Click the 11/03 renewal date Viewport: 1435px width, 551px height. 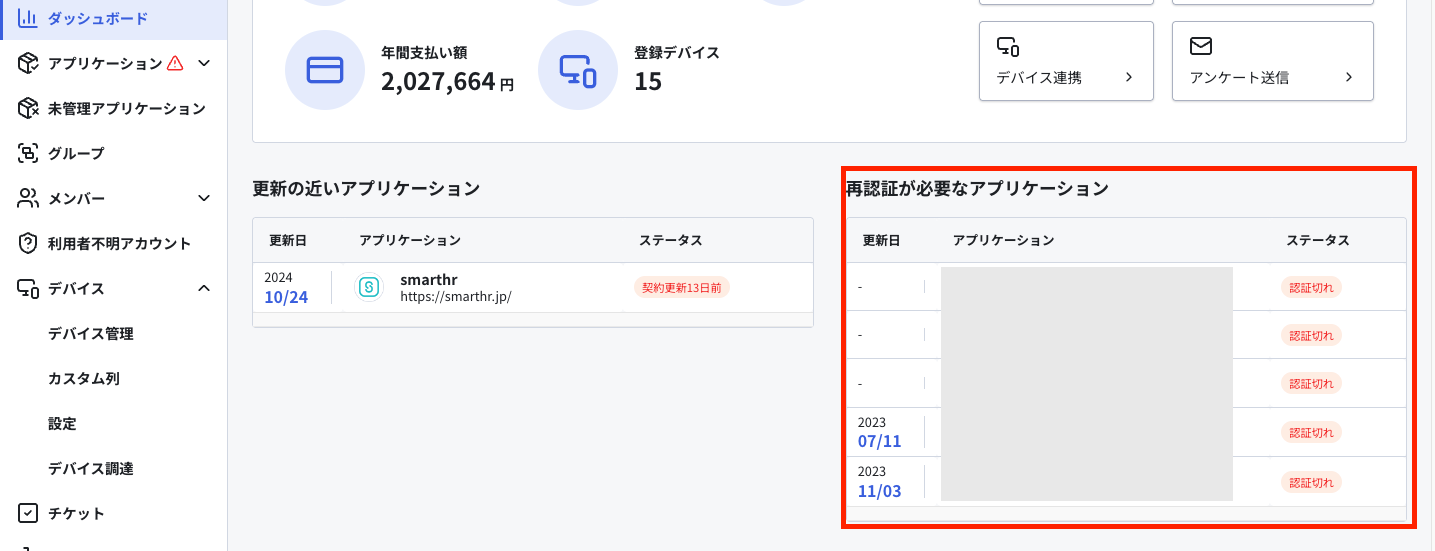tap(880, 490)
